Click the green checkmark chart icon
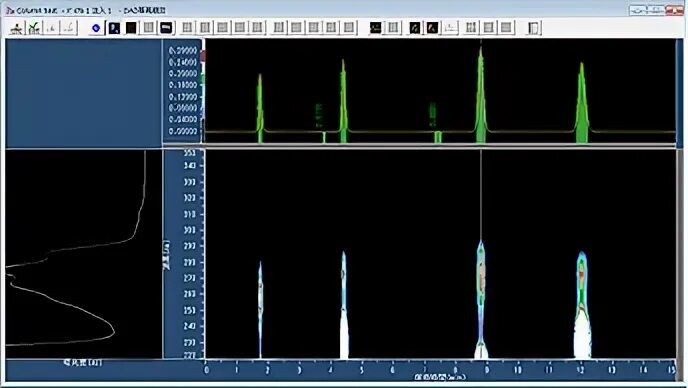Viewport: 688px width, 388px height. (x=34, y=28)
